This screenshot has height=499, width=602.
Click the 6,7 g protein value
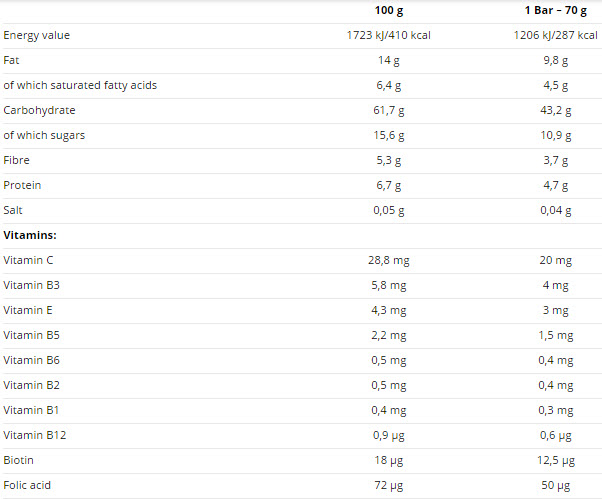click(x=387, y=186)
